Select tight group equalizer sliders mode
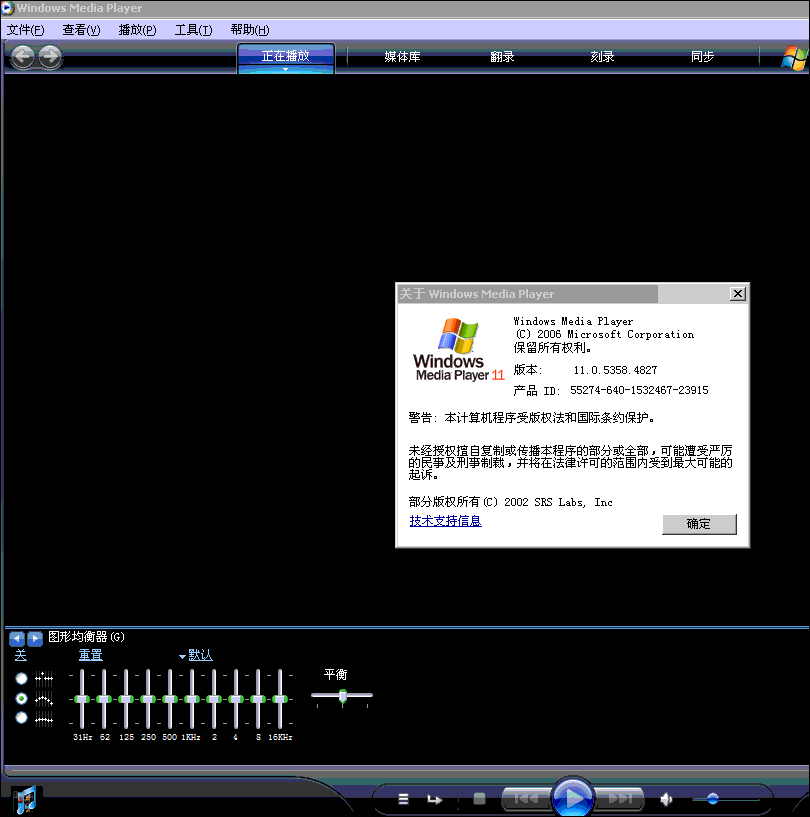The image size is (810, 817). pyautogui.click(x=21, y=718)
